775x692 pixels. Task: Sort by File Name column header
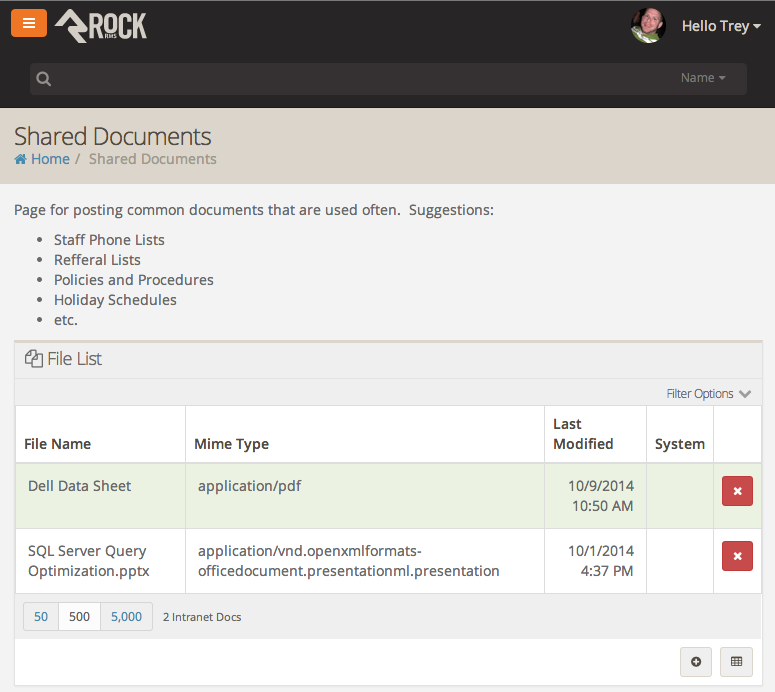58,444
